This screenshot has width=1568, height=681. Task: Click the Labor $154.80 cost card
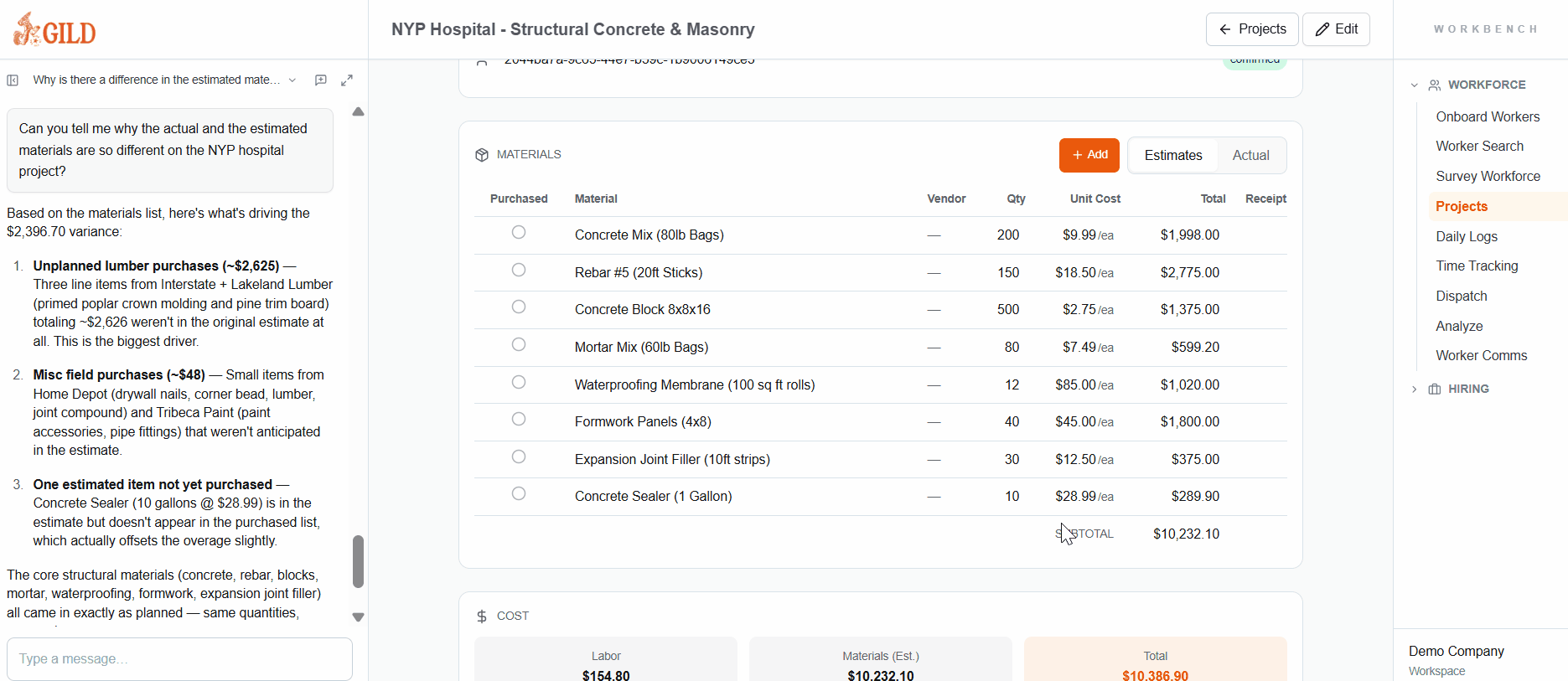click(x=606, y=660)
